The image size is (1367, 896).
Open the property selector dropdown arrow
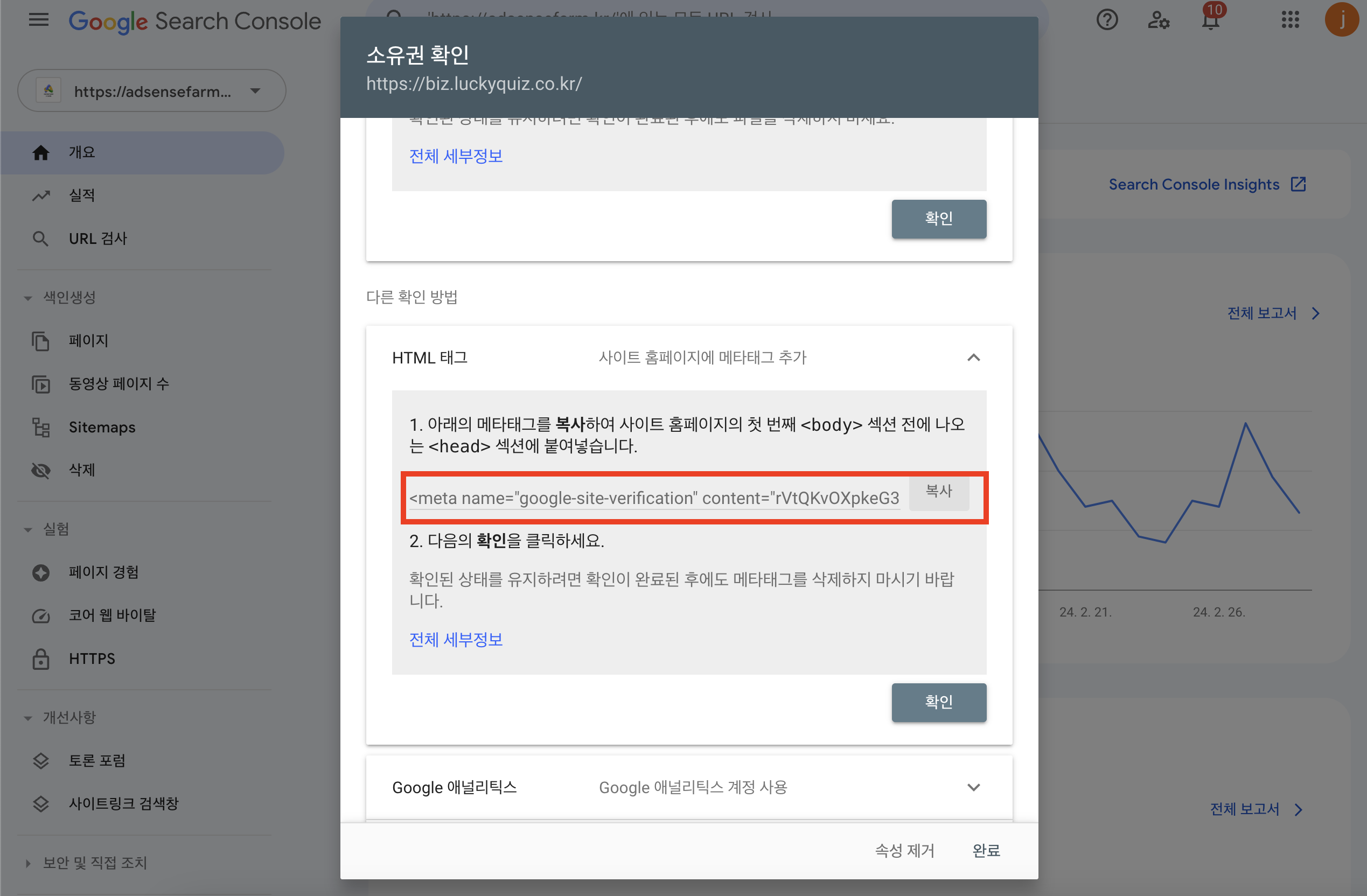[x=256, y=91]
